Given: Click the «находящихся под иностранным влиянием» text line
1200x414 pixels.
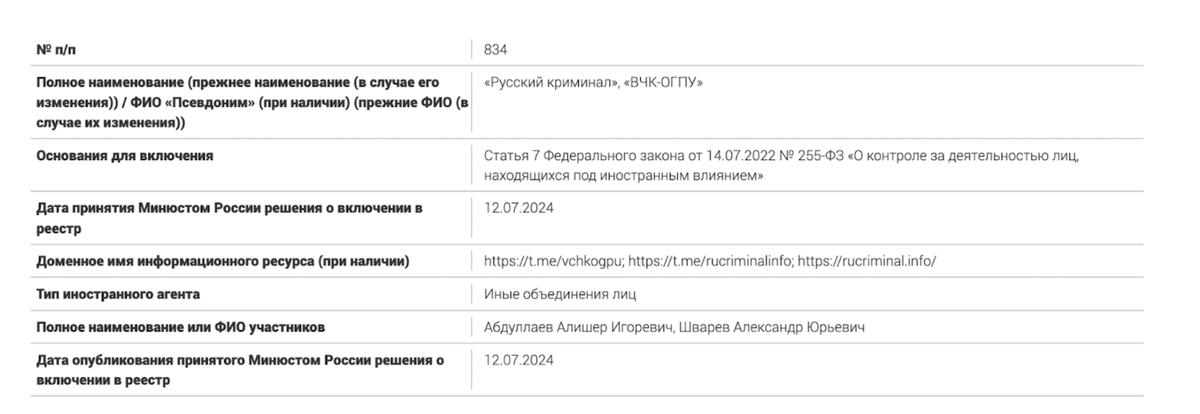Looking at the screenshot, I should tap(623, 175).
